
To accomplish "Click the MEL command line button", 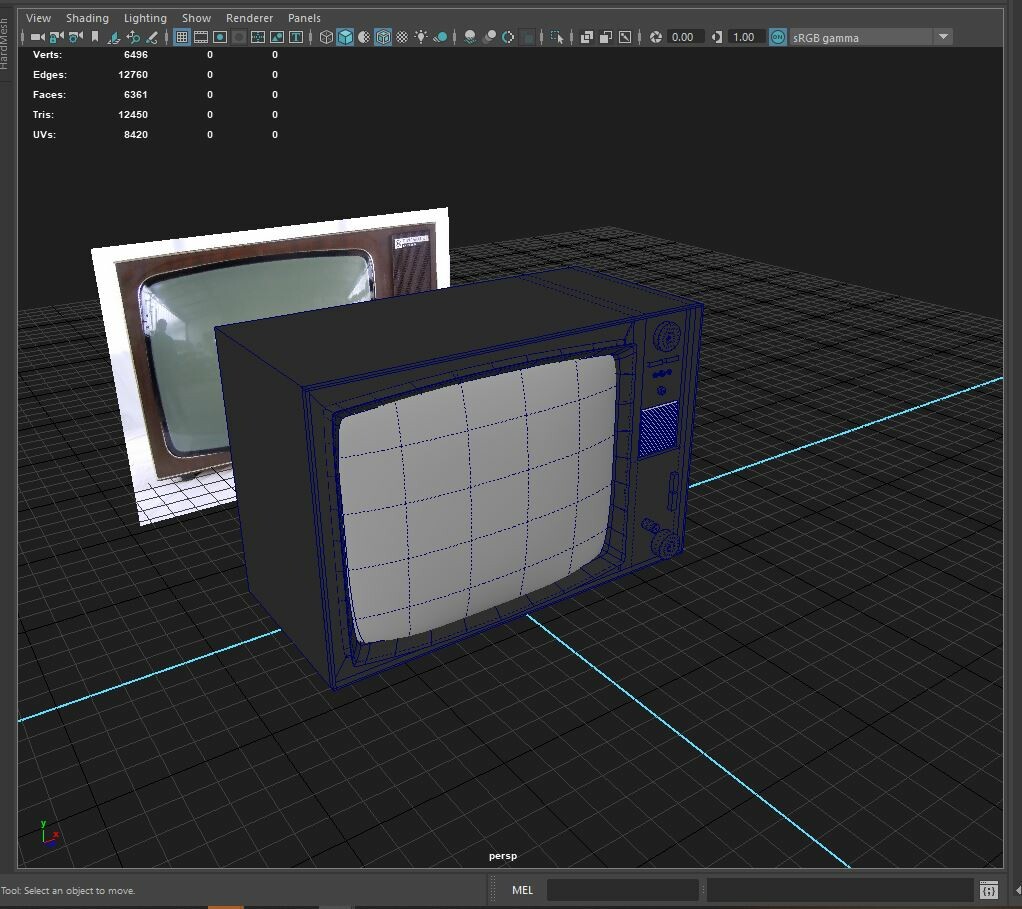I will (x=521, y=890).
